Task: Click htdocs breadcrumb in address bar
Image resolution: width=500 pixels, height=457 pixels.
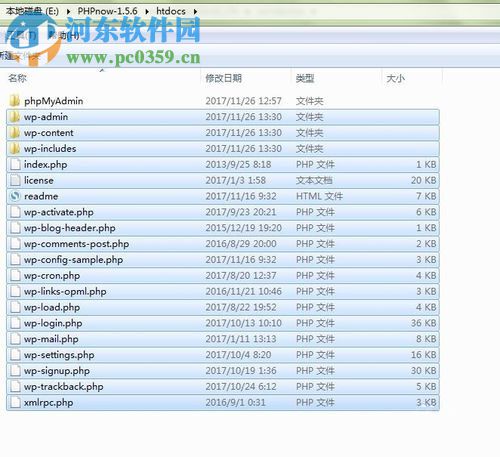Action: point(171,11)
